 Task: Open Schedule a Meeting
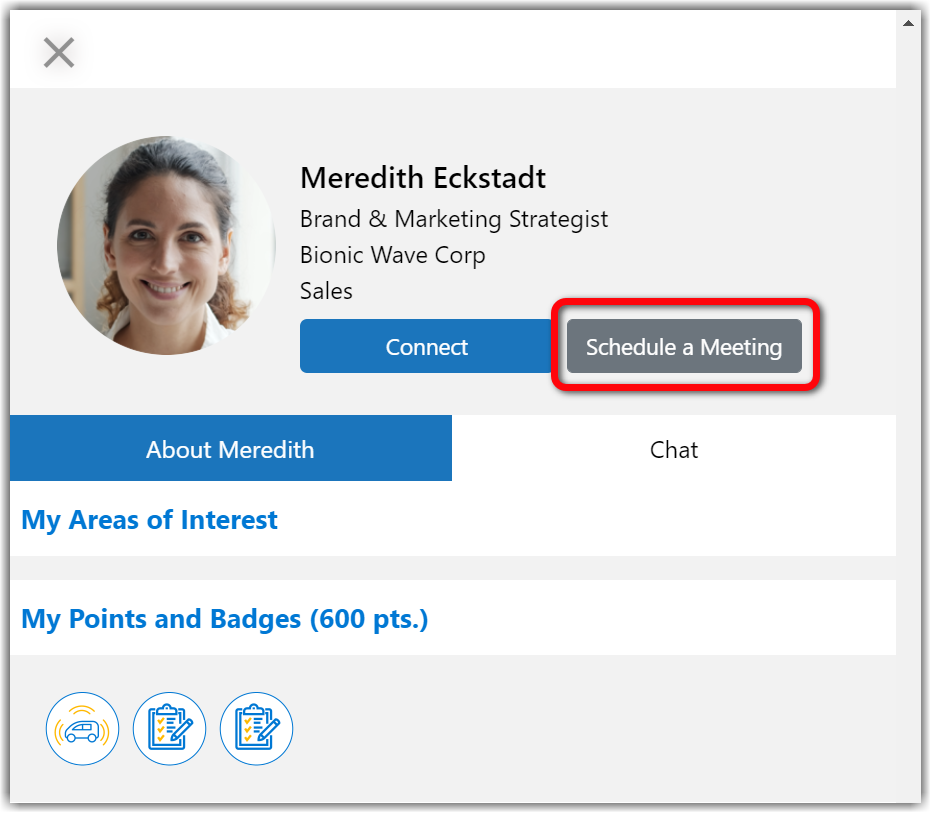pos(684,346)
